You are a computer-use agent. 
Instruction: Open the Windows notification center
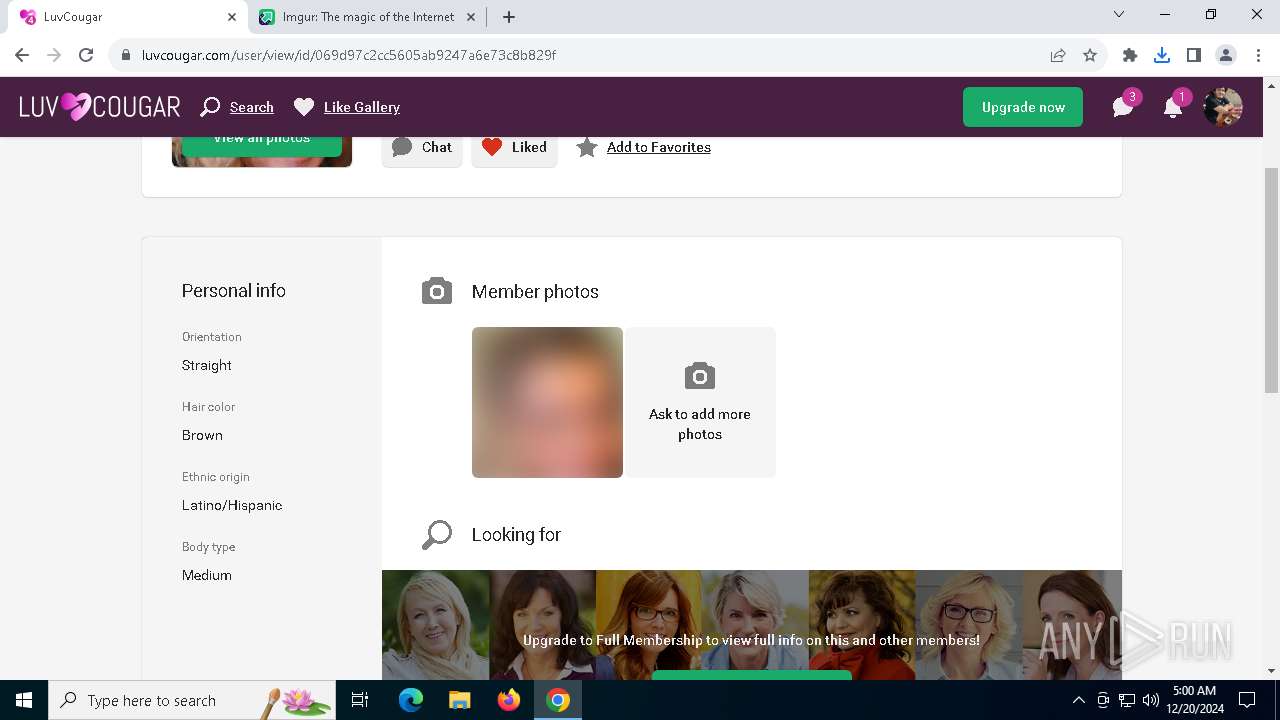(x=1247, y=700)
